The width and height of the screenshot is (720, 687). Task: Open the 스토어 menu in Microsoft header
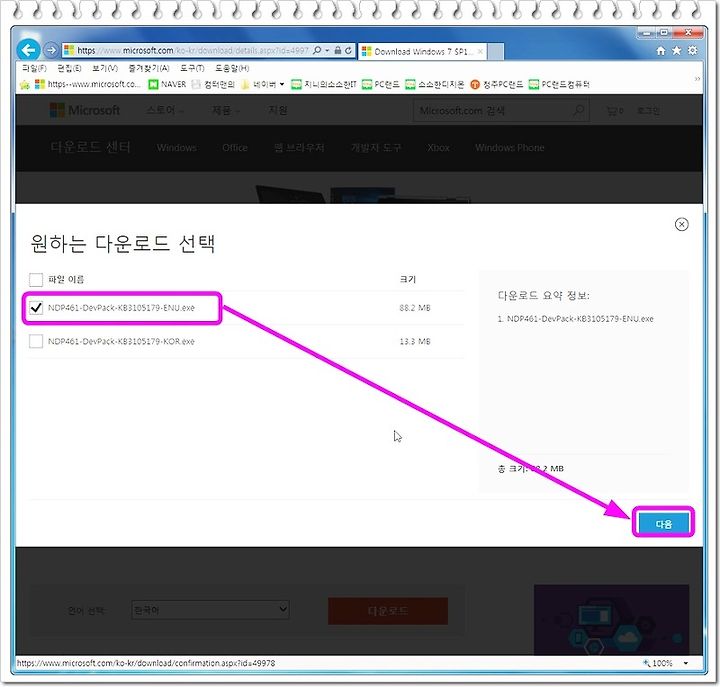(x=164, y=110)
